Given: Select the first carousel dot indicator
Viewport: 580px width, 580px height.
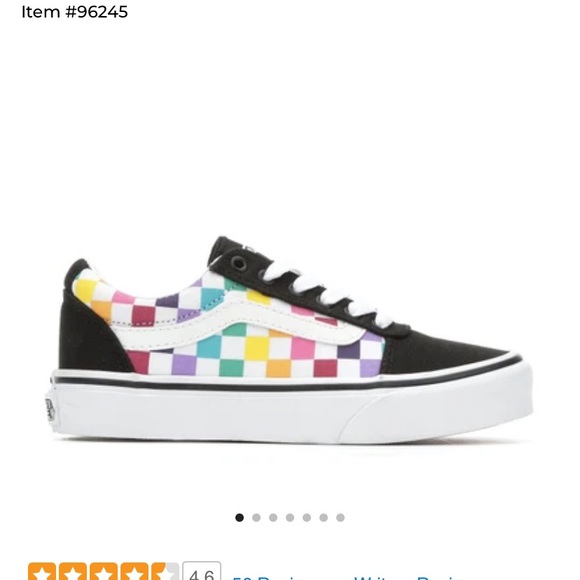Looking at the screenshot, I should pos(239,517).
